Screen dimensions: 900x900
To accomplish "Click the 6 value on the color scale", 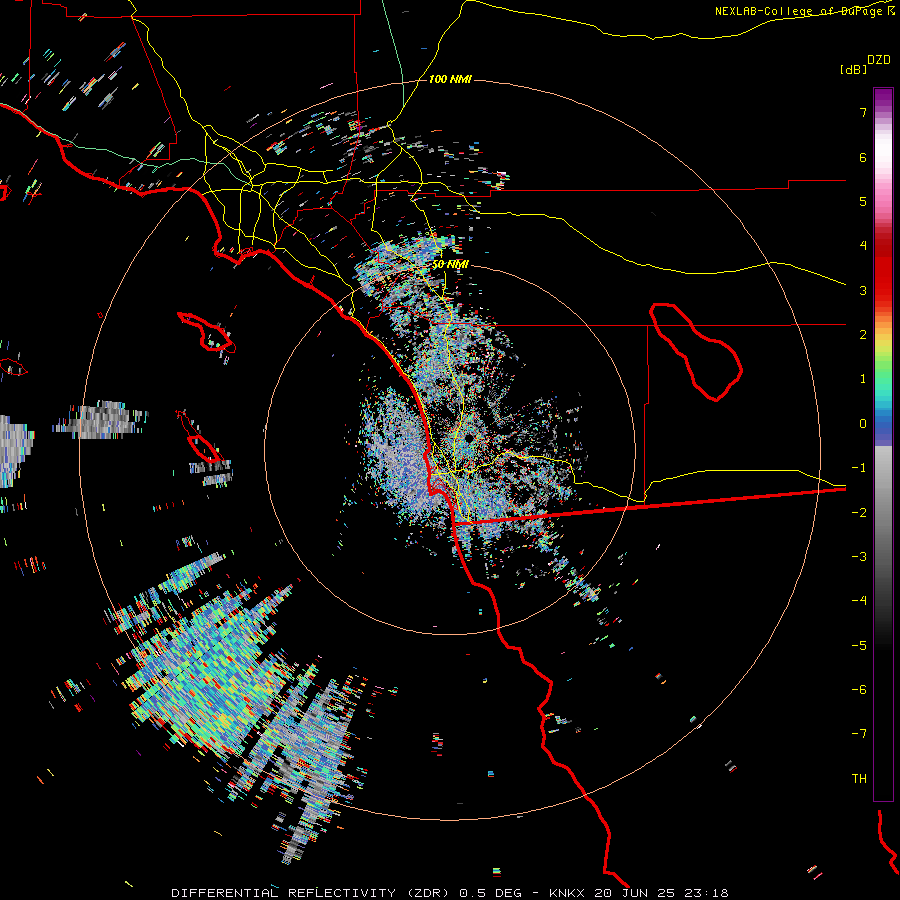I will click(x=863, y=157).
